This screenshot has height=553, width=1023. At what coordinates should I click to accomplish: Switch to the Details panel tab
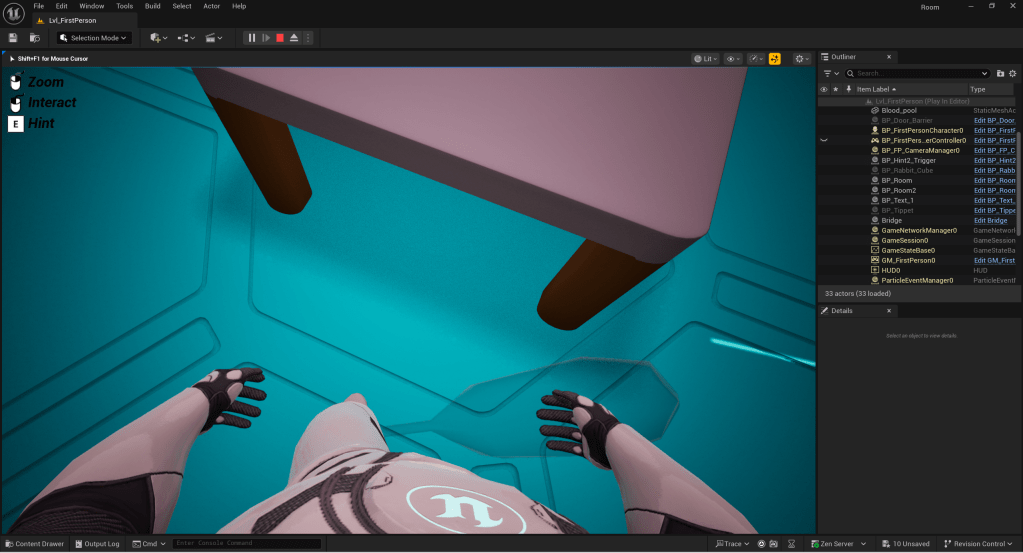[842, 311]
